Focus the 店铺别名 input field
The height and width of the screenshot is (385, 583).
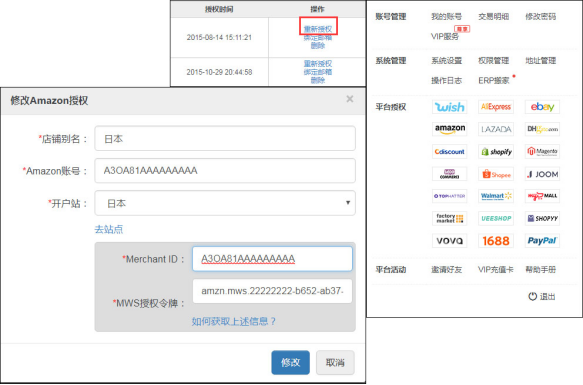click(225, 138)
